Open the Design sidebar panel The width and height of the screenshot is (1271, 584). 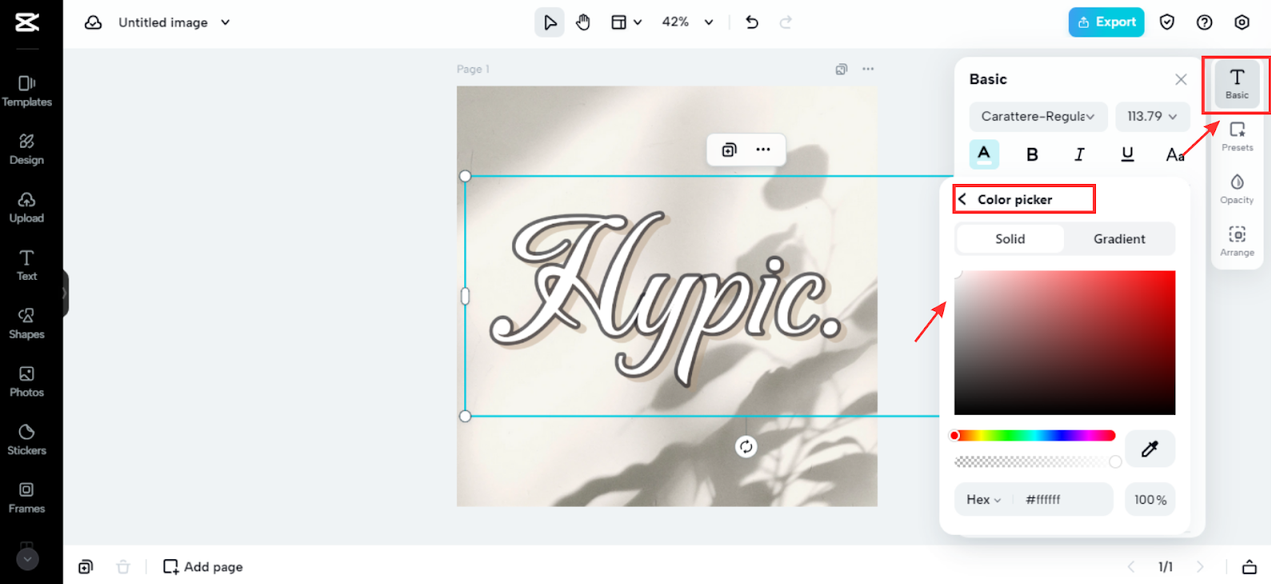[27, 149]
